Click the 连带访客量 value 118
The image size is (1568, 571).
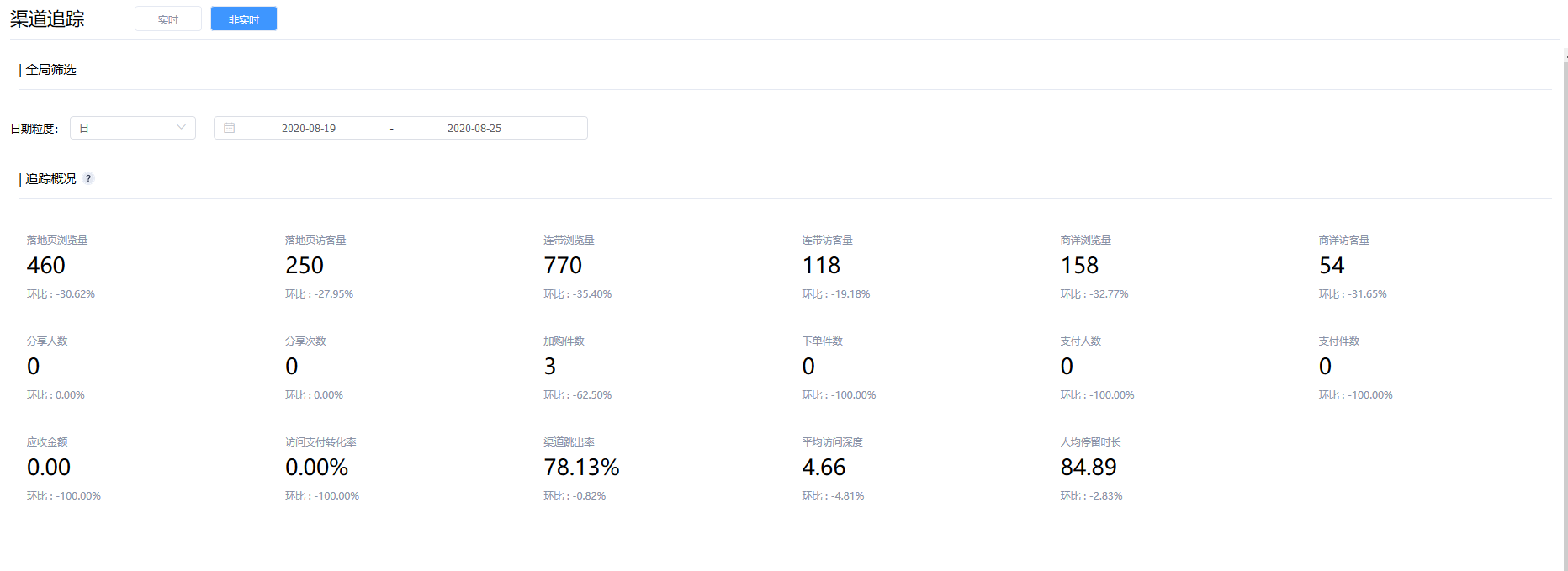821,266
